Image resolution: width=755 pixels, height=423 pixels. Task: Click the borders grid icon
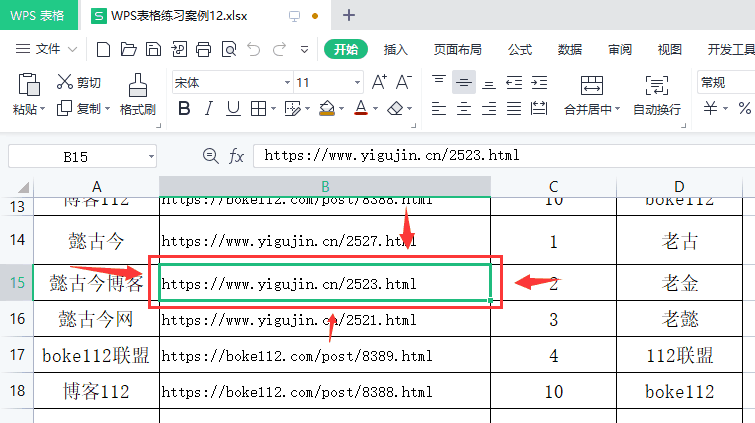[x=259, y=108]
